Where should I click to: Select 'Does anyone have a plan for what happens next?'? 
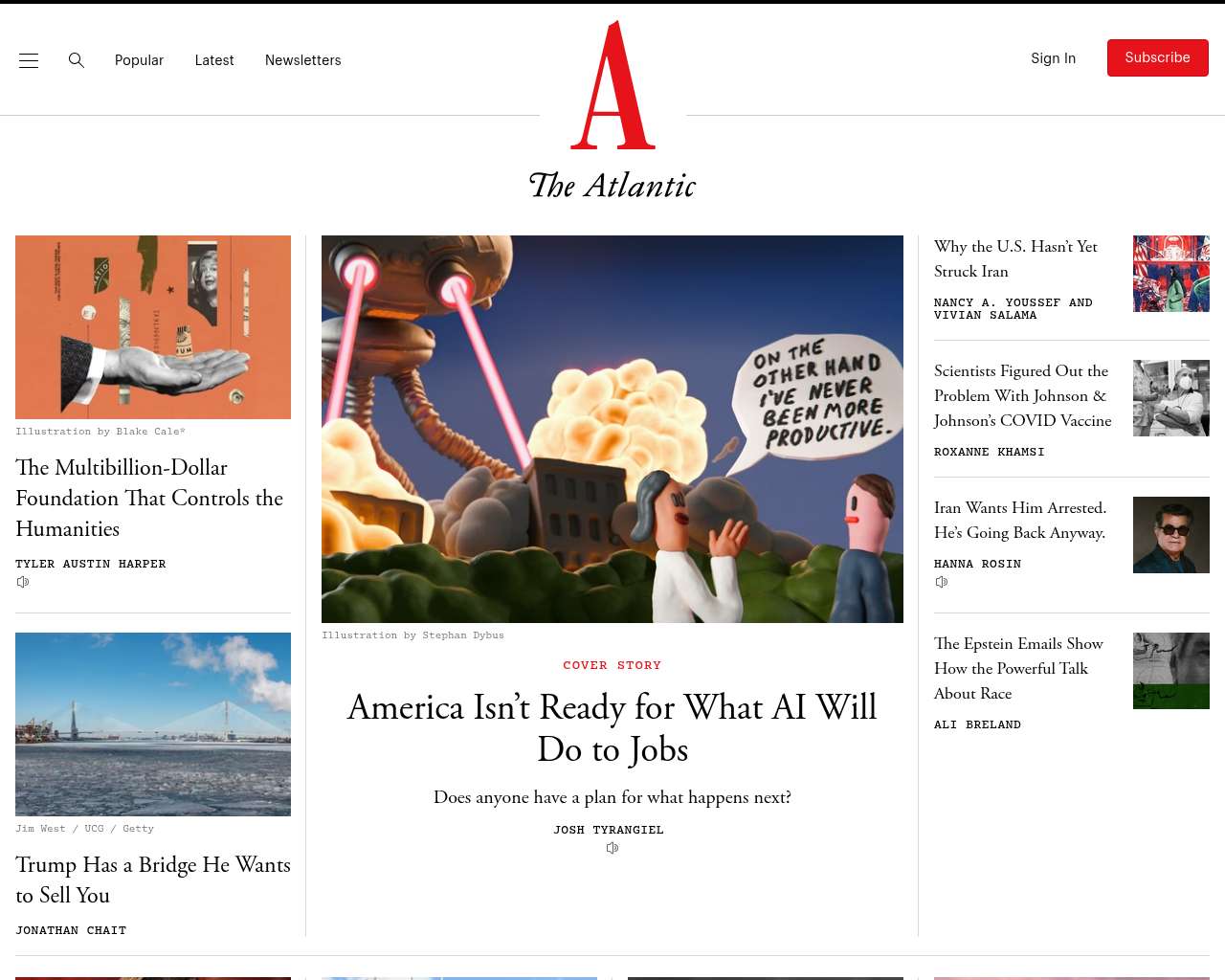pos(612,797)
